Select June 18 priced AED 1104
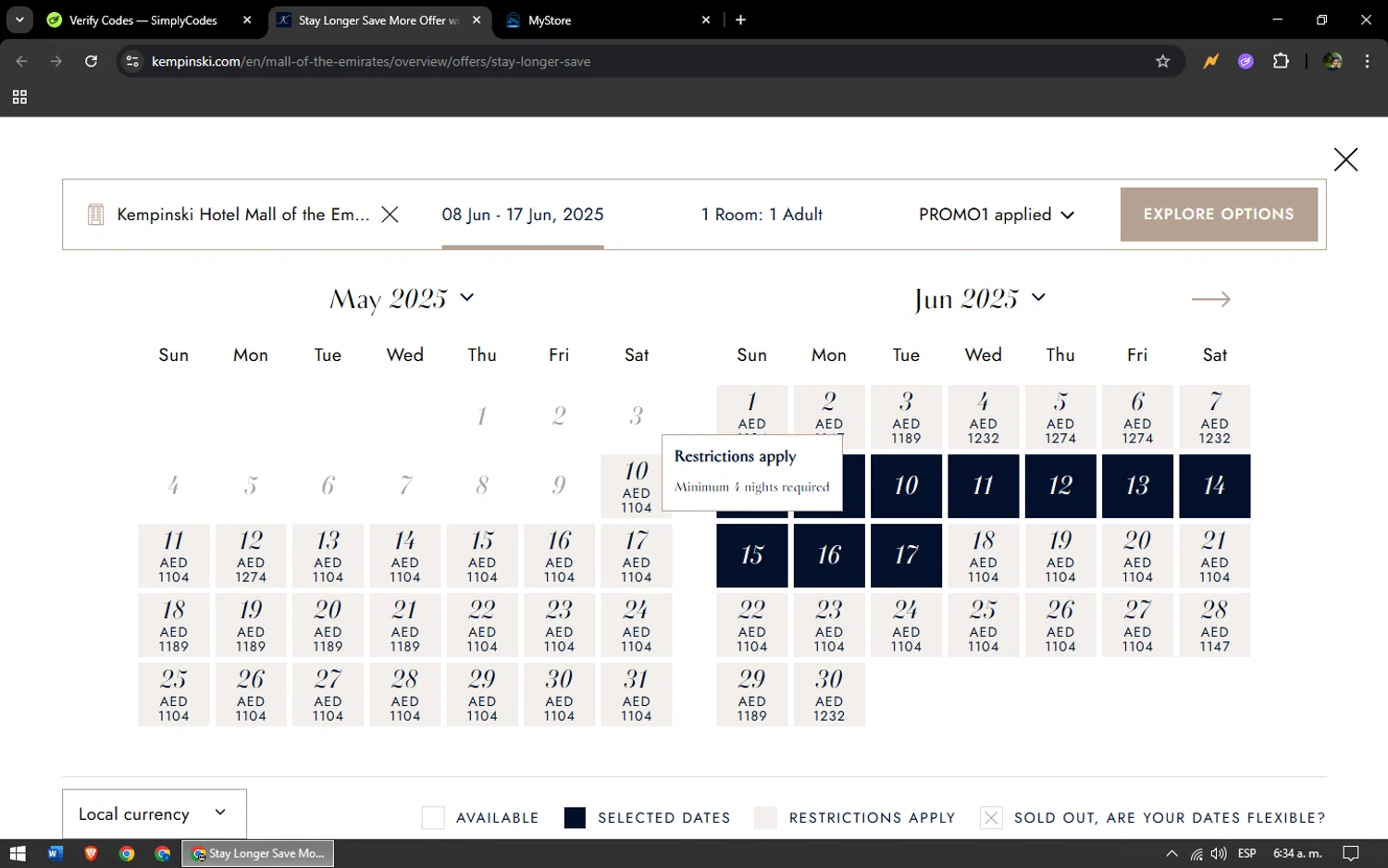Image resolution: width=1388 pixels, height=868 pixels. coord(983,555)
